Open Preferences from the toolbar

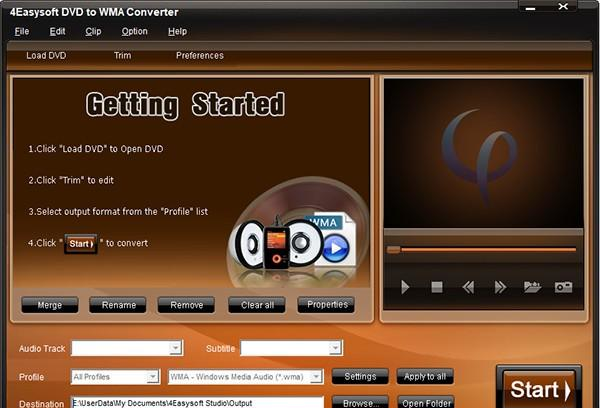pos(200,55)
